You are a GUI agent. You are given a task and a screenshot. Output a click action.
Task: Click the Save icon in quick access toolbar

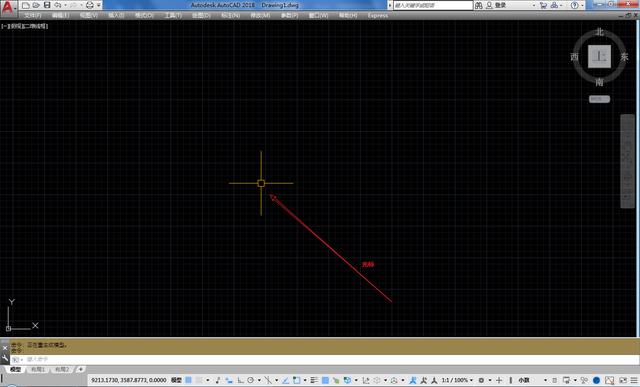(47, 5)
